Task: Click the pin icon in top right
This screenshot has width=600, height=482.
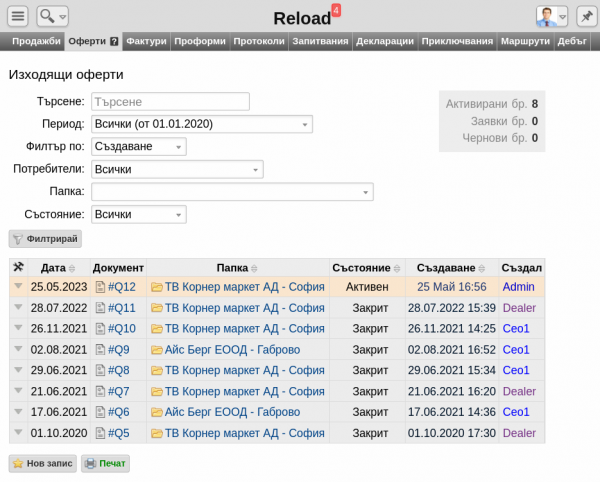Action: click(x=585, y=16)
